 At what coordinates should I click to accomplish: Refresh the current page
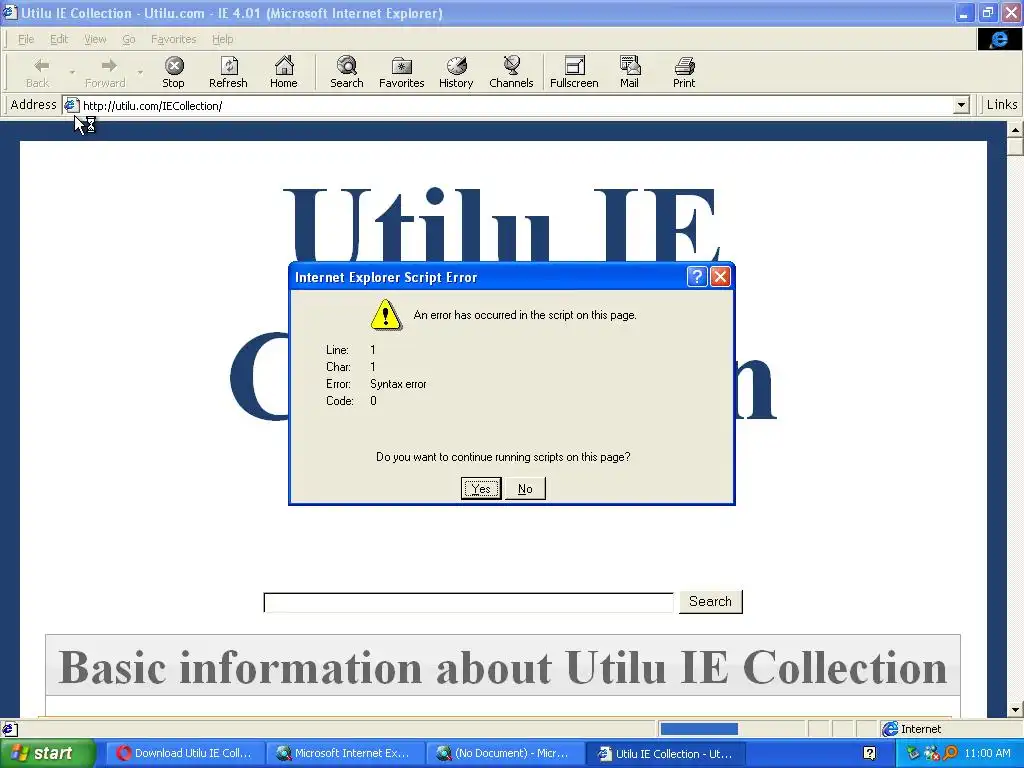click(228, 72)
